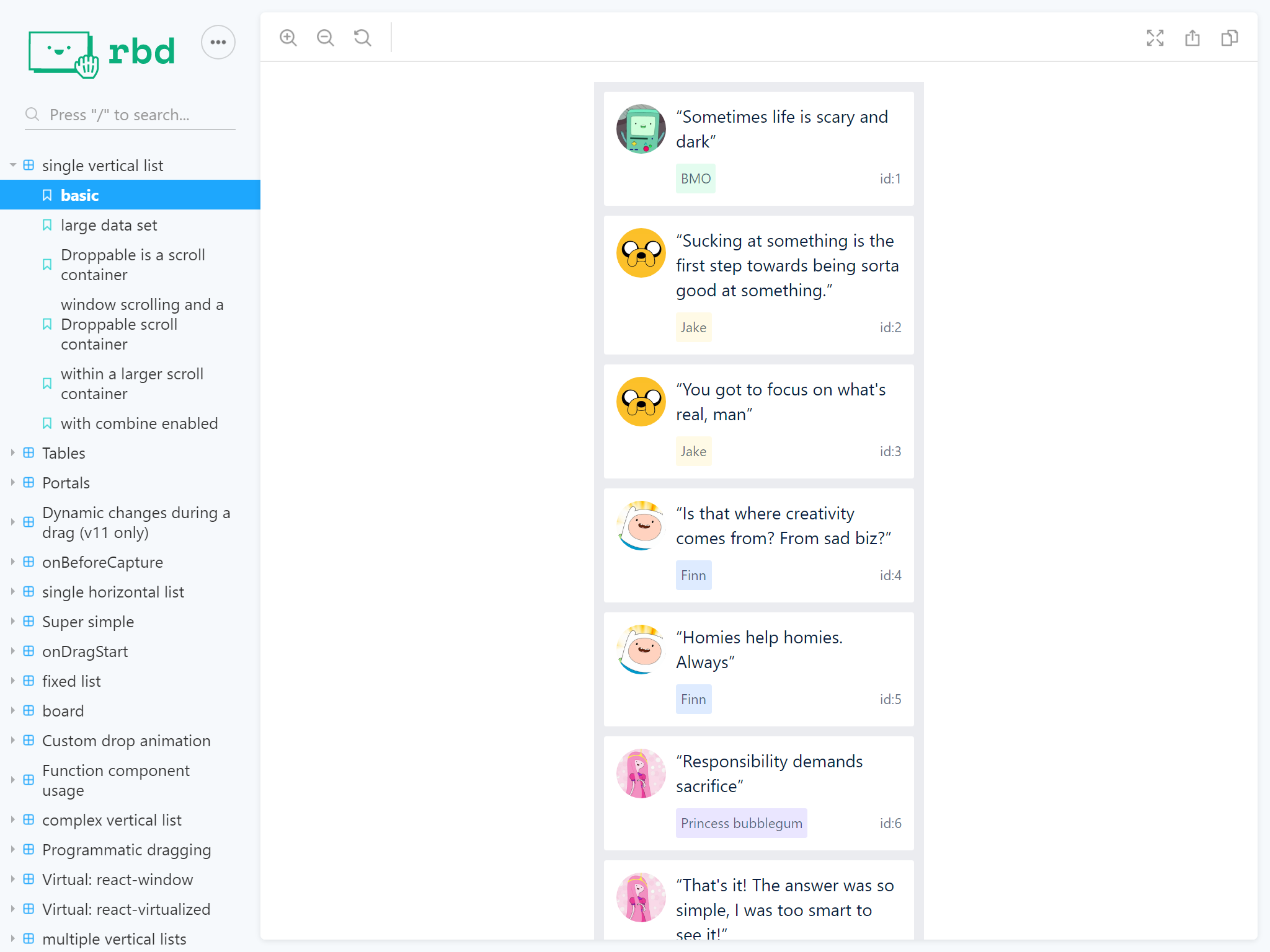Open the ellipsis menu beside rbd logo
The image size is (1270, 952).
[218, 42]
